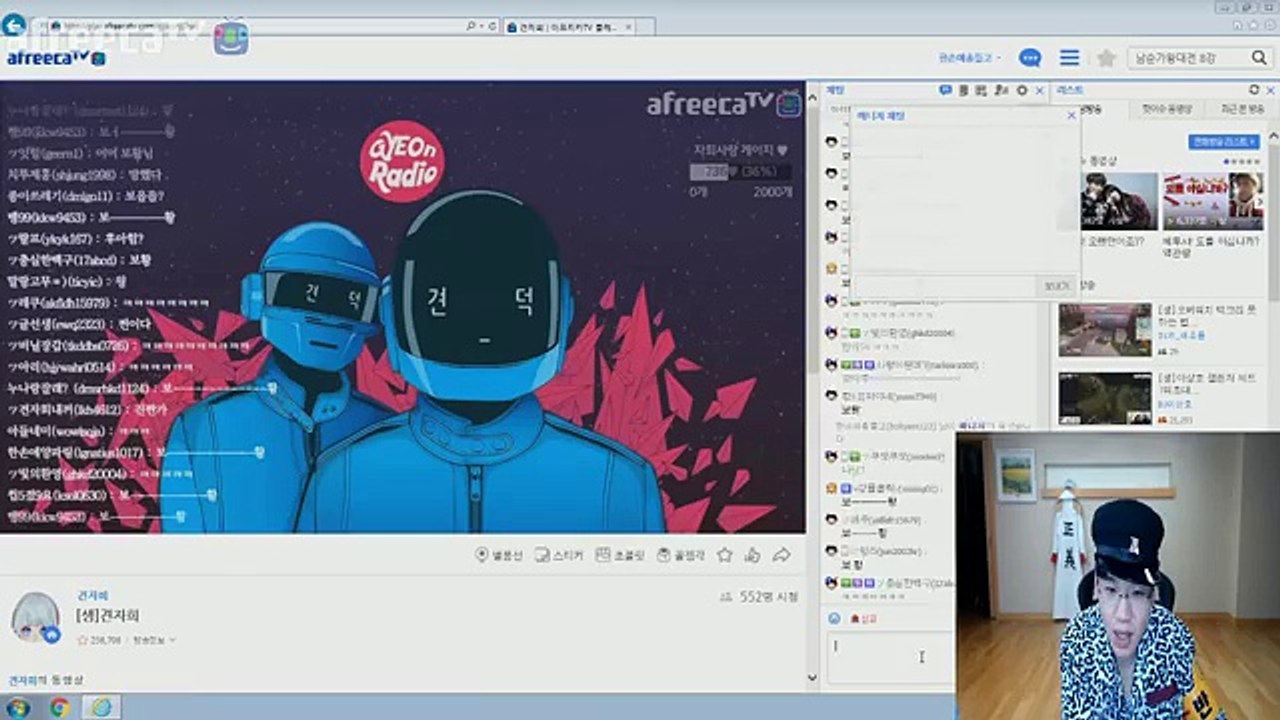The image size is (1280, 720).
Task: Open the user list icon in chat header
Action: coord(1002,90)
